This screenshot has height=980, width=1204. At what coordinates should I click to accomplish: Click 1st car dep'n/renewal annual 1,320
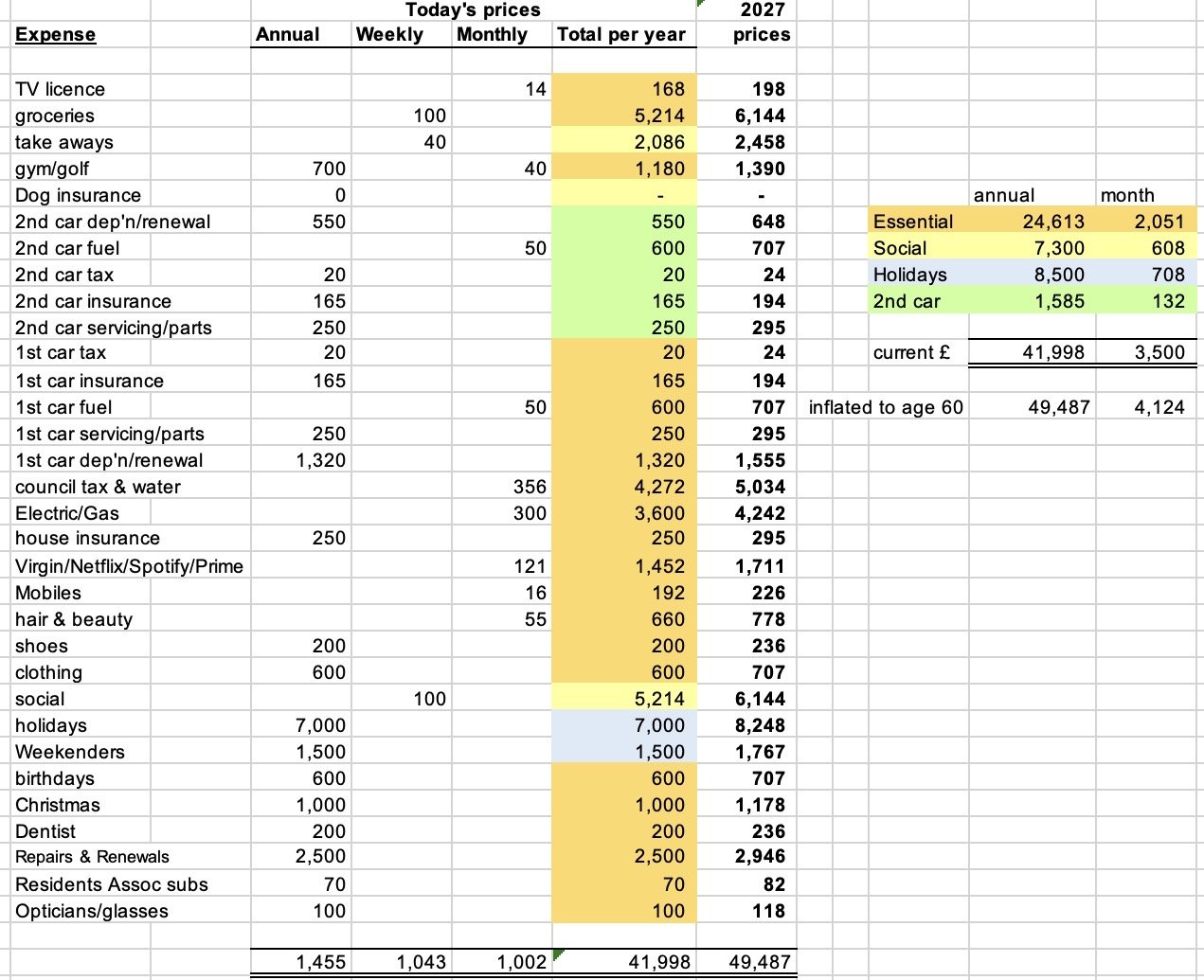click(320, 460)
